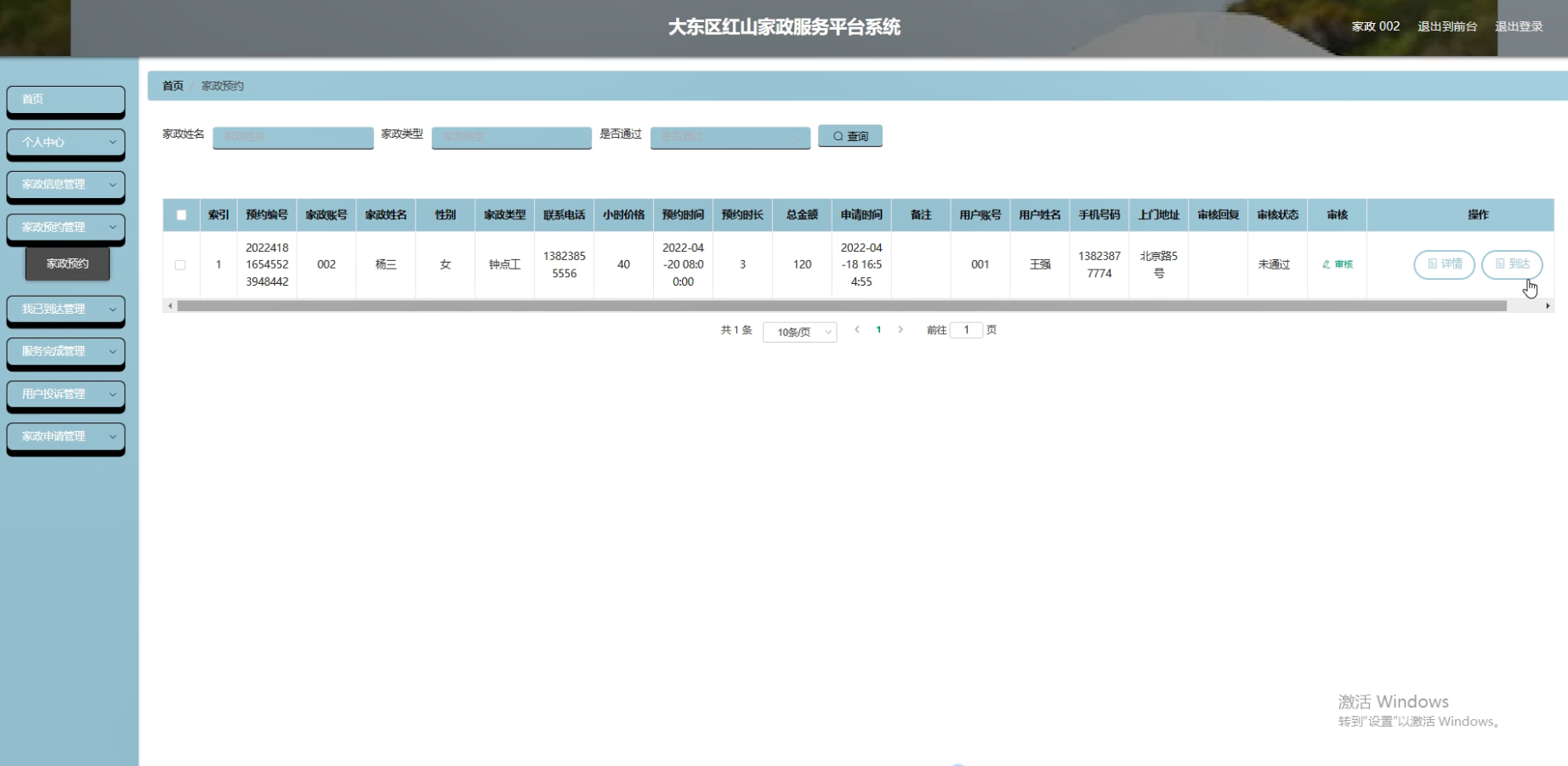Click 退出登录 to log out

(1519, 26)
